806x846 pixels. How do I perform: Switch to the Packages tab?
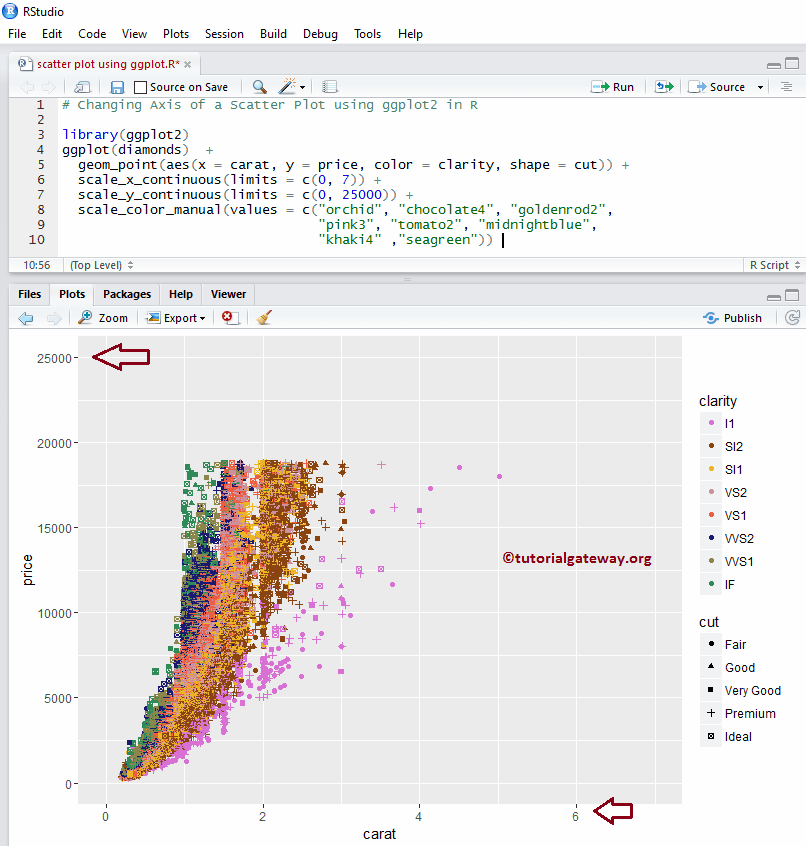[127, 294]
